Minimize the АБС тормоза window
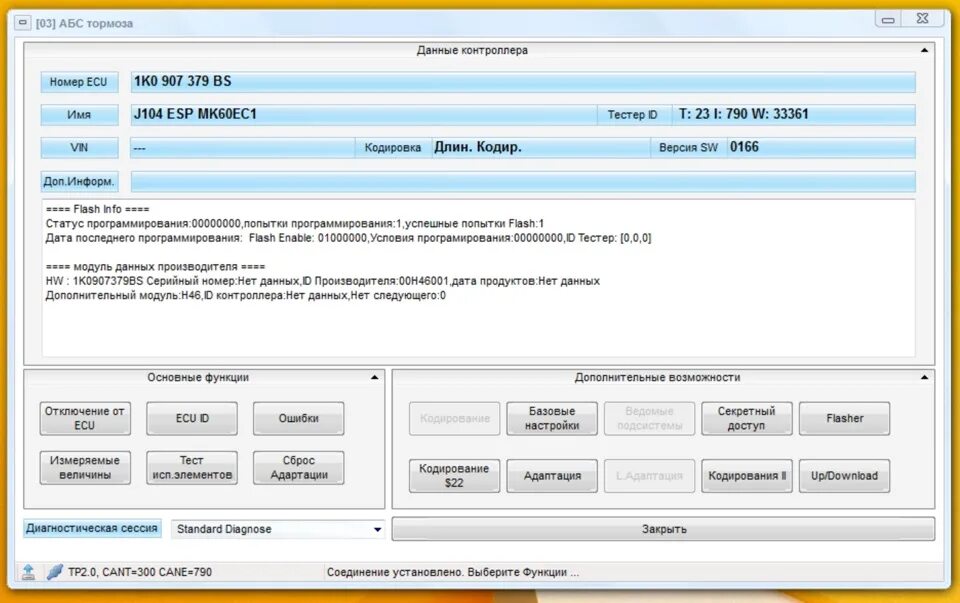 888,20
